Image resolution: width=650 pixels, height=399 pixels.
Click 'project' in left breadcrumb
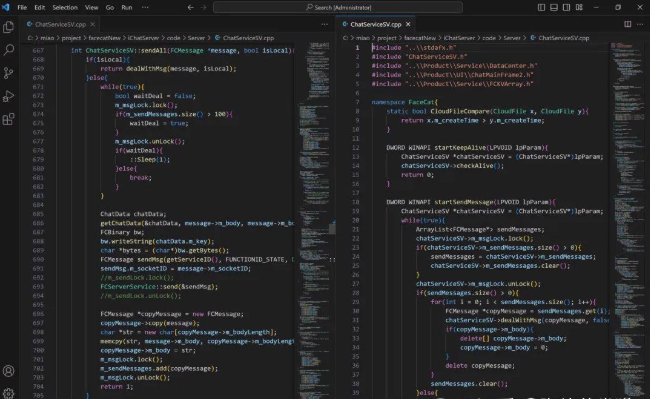(71, 38)
